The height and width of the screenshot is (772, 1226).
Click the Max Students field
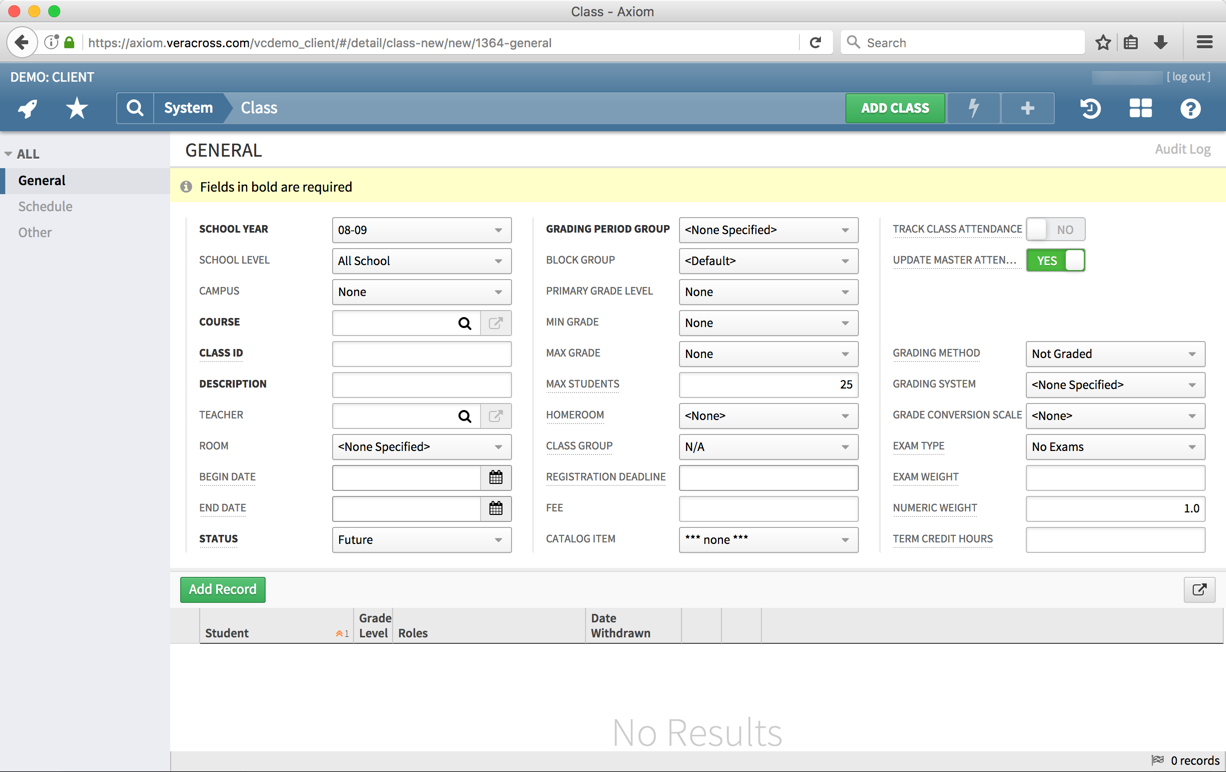[x=768, y=385]
